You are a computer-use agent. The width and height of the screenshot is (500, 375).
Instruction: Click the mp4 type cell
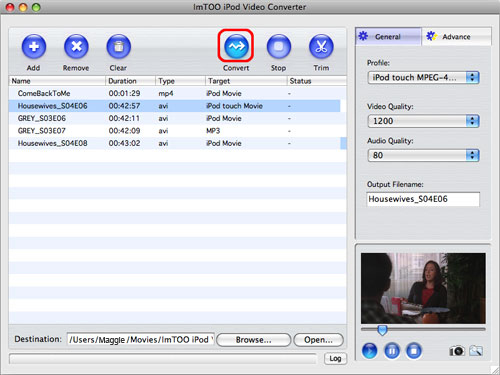coord(166,94)
